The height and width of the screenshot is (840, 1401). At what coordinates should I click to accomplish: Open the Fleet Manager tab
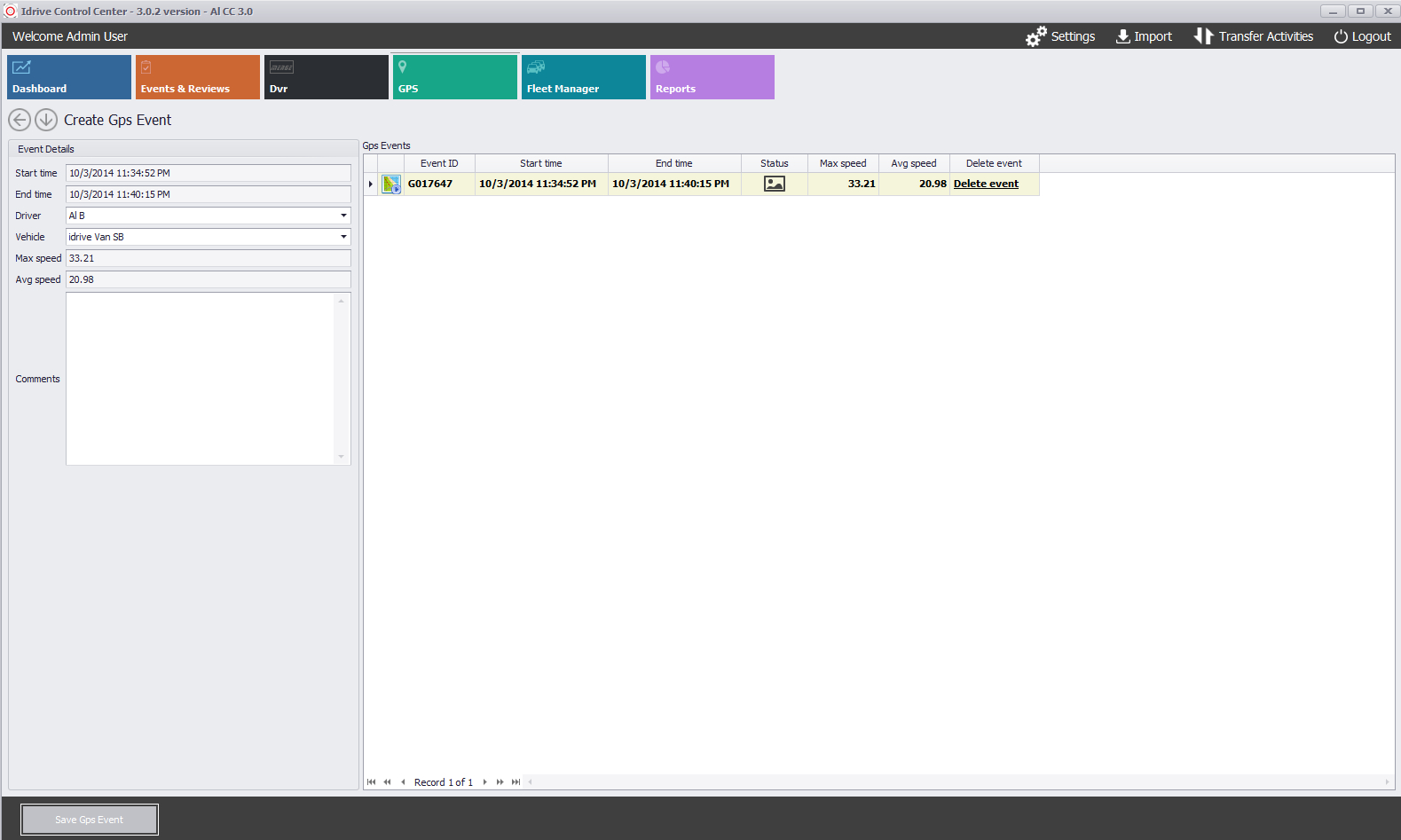coord(583,77)
